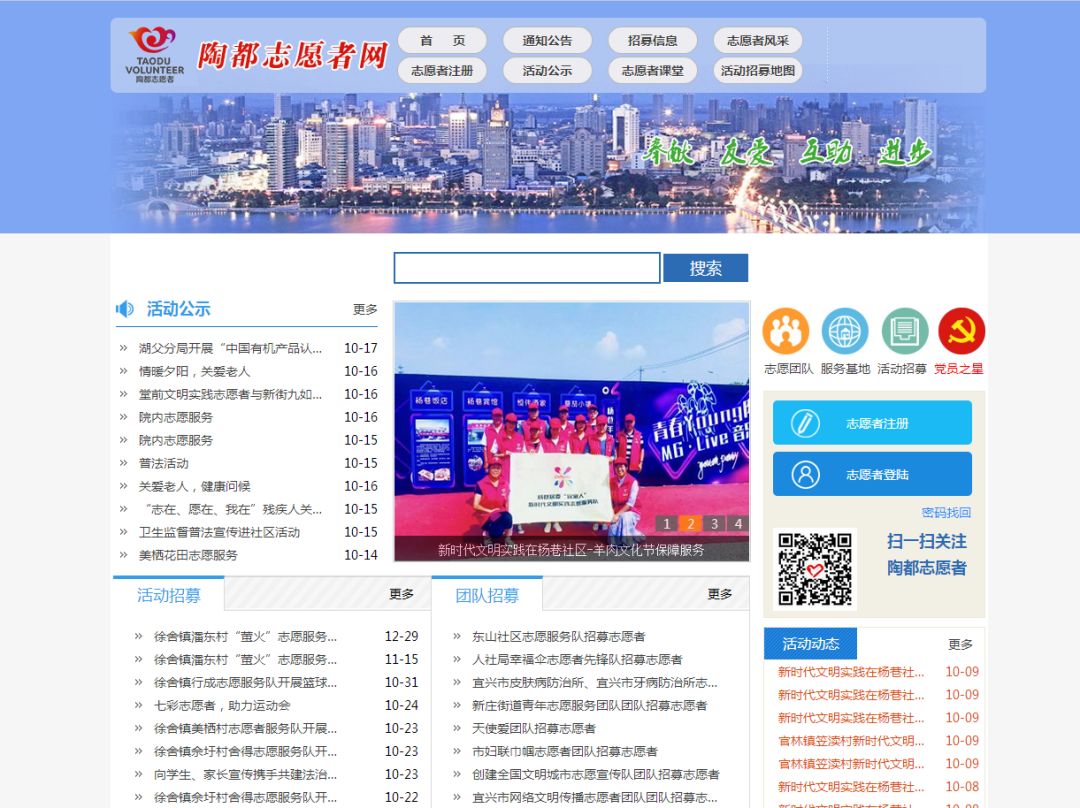Open 卫生监督普法宣传进社区活动 announcement
Screen dimensions: 1080x808
[x=219, y=532]
